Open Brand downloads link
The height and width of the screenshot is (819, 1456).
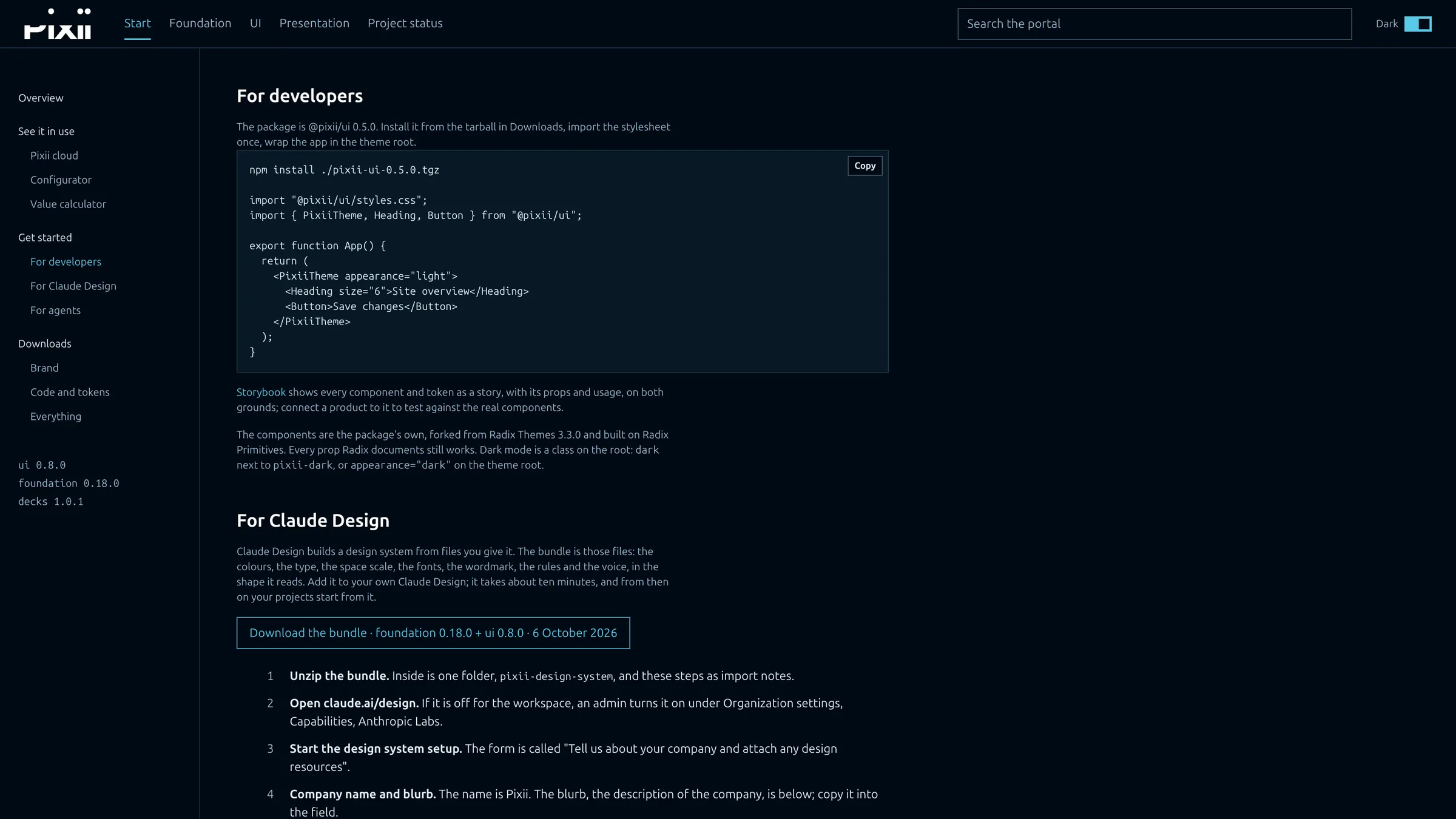(44, 368)
